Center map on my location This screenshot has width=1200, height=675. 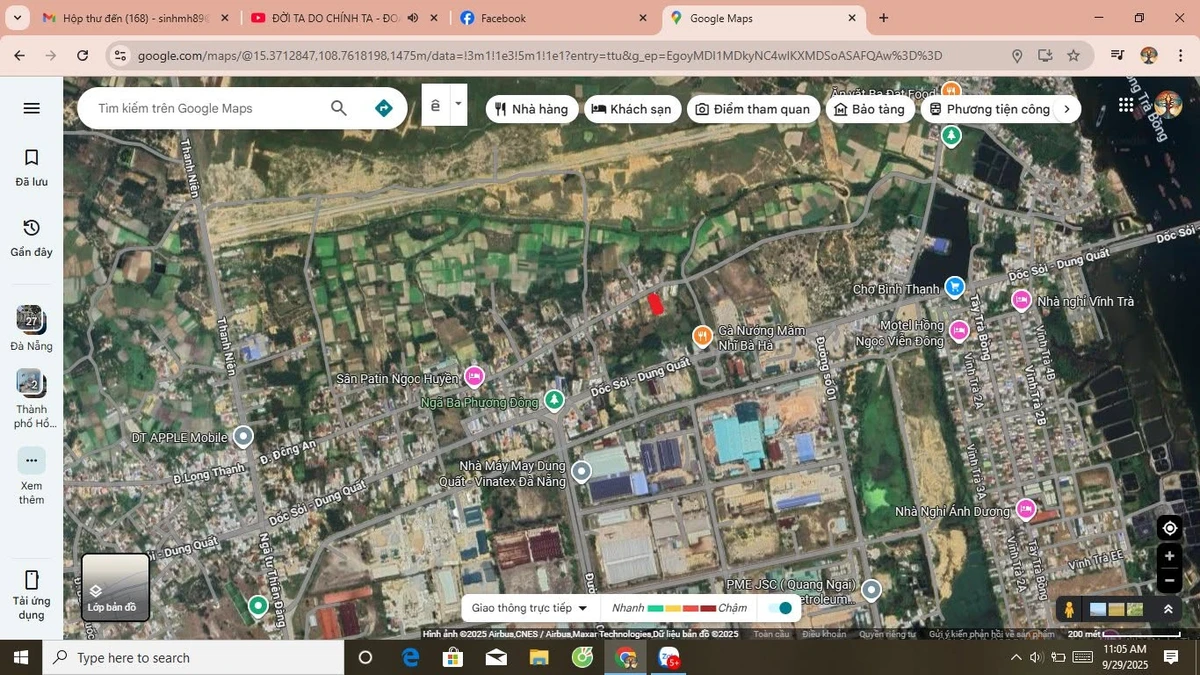coord(1169,528)
